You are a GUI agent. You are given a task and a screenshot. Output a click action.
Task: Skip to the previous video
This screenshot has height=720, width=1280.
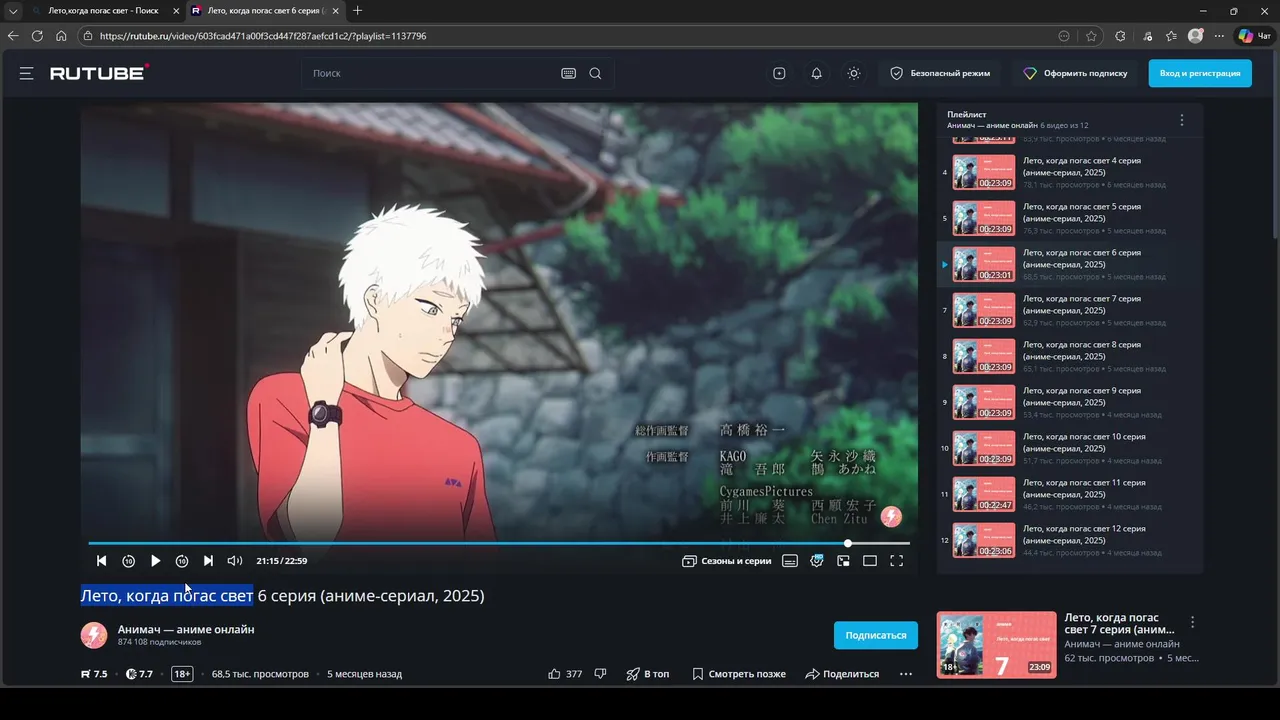click(101, 561)
